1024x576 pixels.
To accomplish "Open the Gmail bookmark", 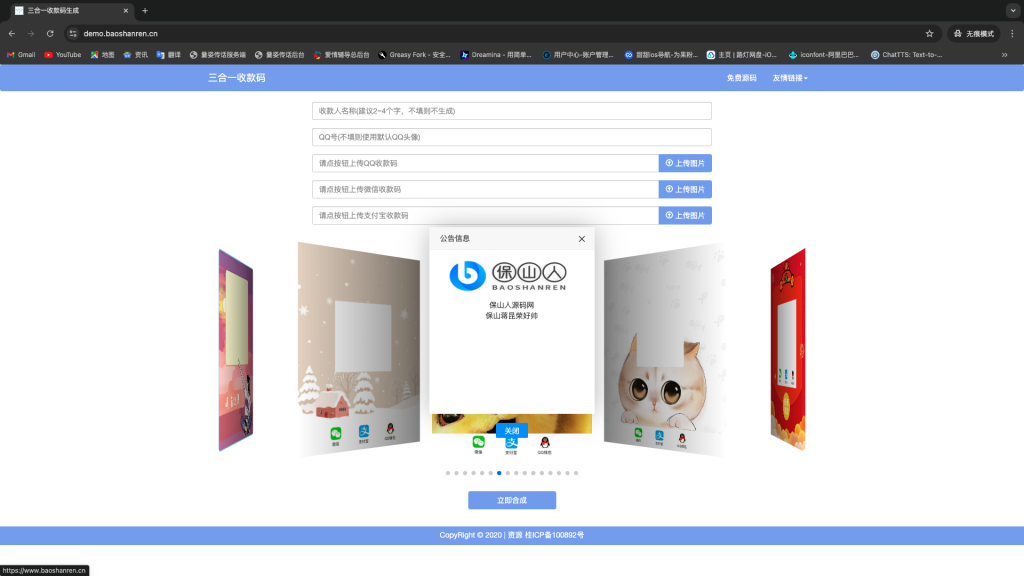I will pyautogui.click(x=21, y=55).
